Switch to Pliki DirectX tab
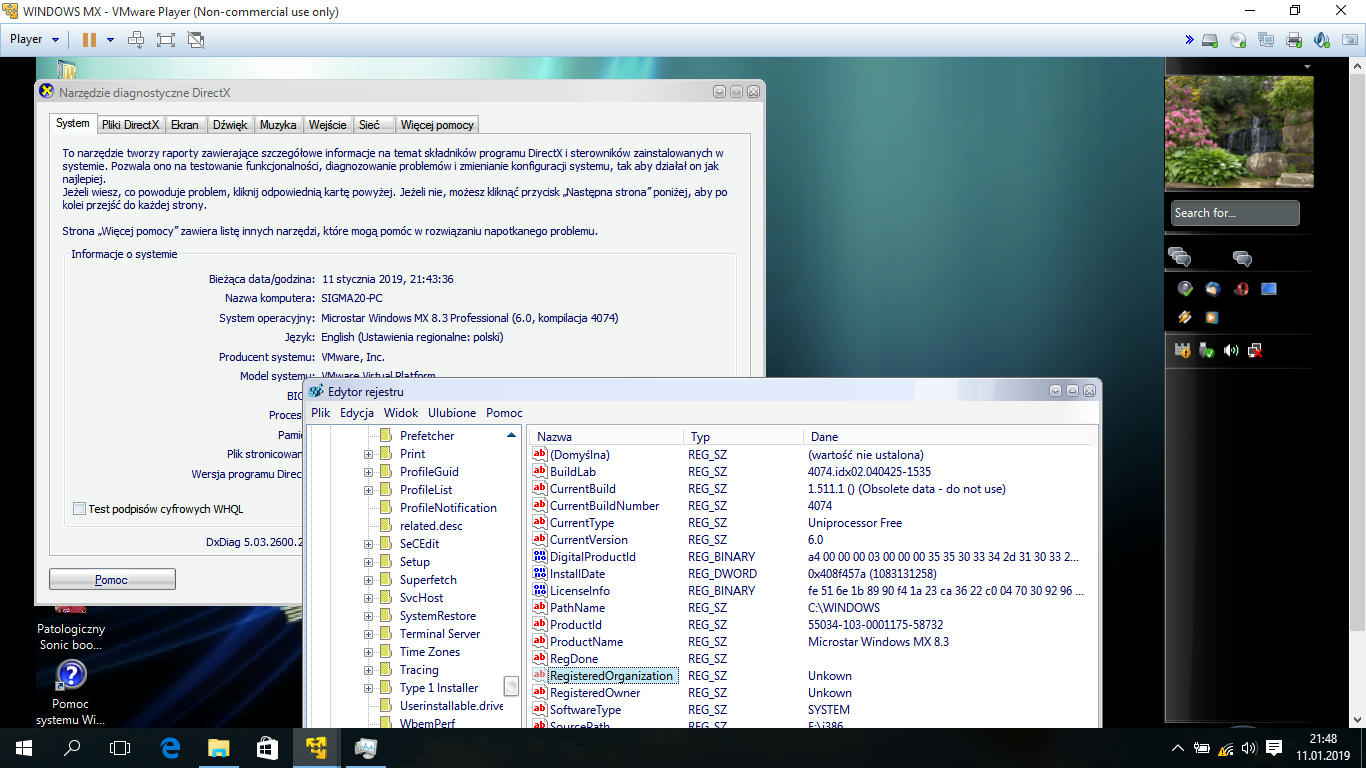 point(130,125)
